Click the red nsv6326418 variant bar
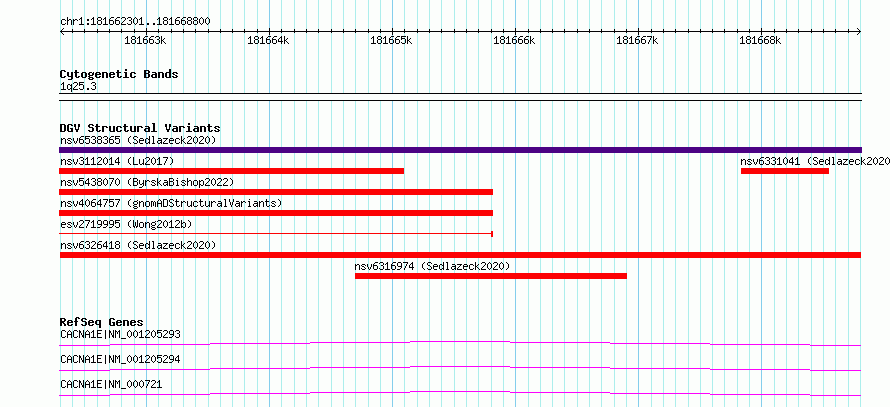The height and width of the screenshot is (407, 890). (x=460, y=255)
